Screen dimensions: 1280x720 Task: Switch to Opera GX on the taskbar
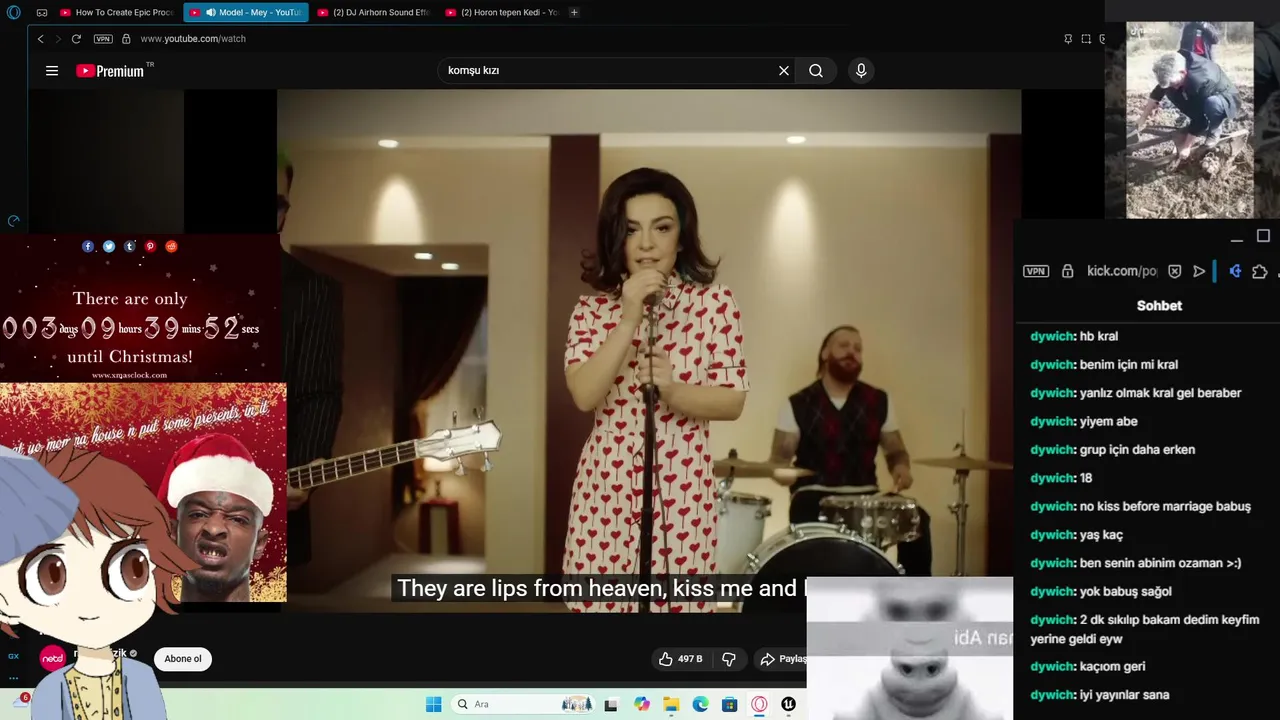click(759, 704)
